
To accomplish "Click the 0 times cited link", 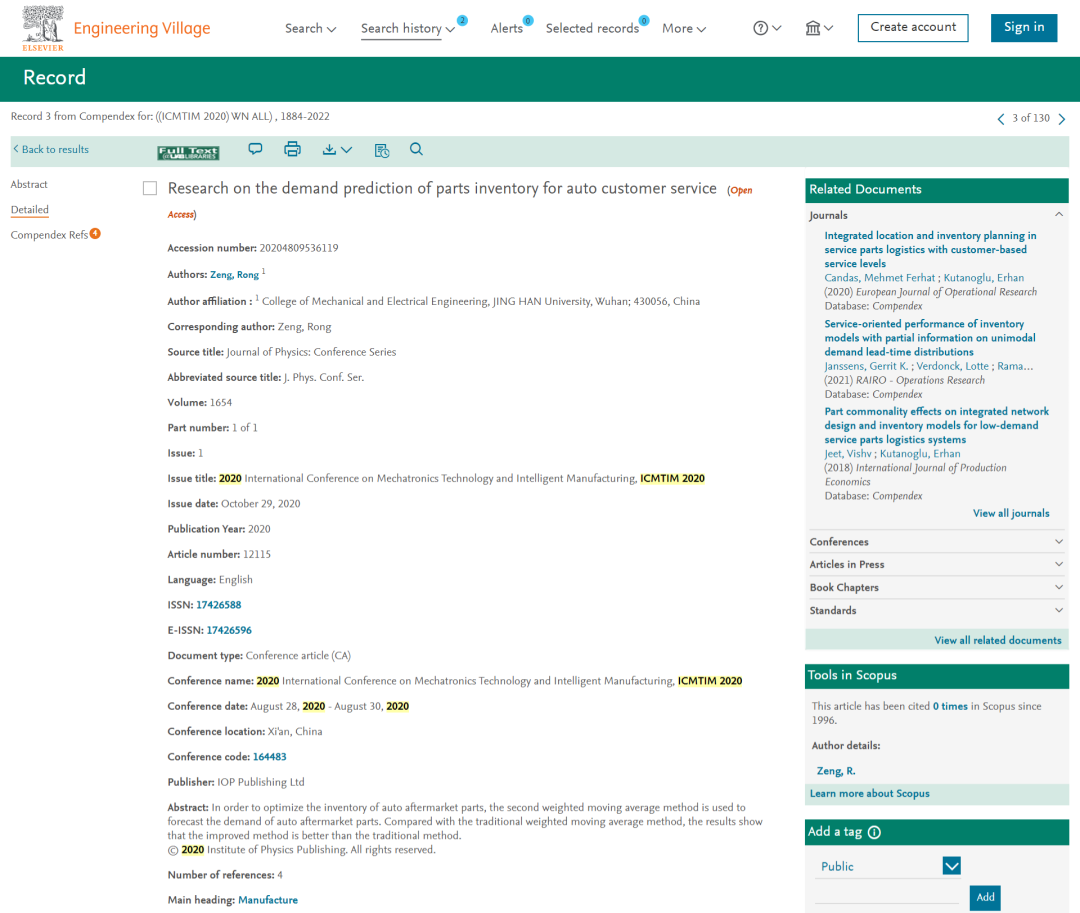I will 950,706.
